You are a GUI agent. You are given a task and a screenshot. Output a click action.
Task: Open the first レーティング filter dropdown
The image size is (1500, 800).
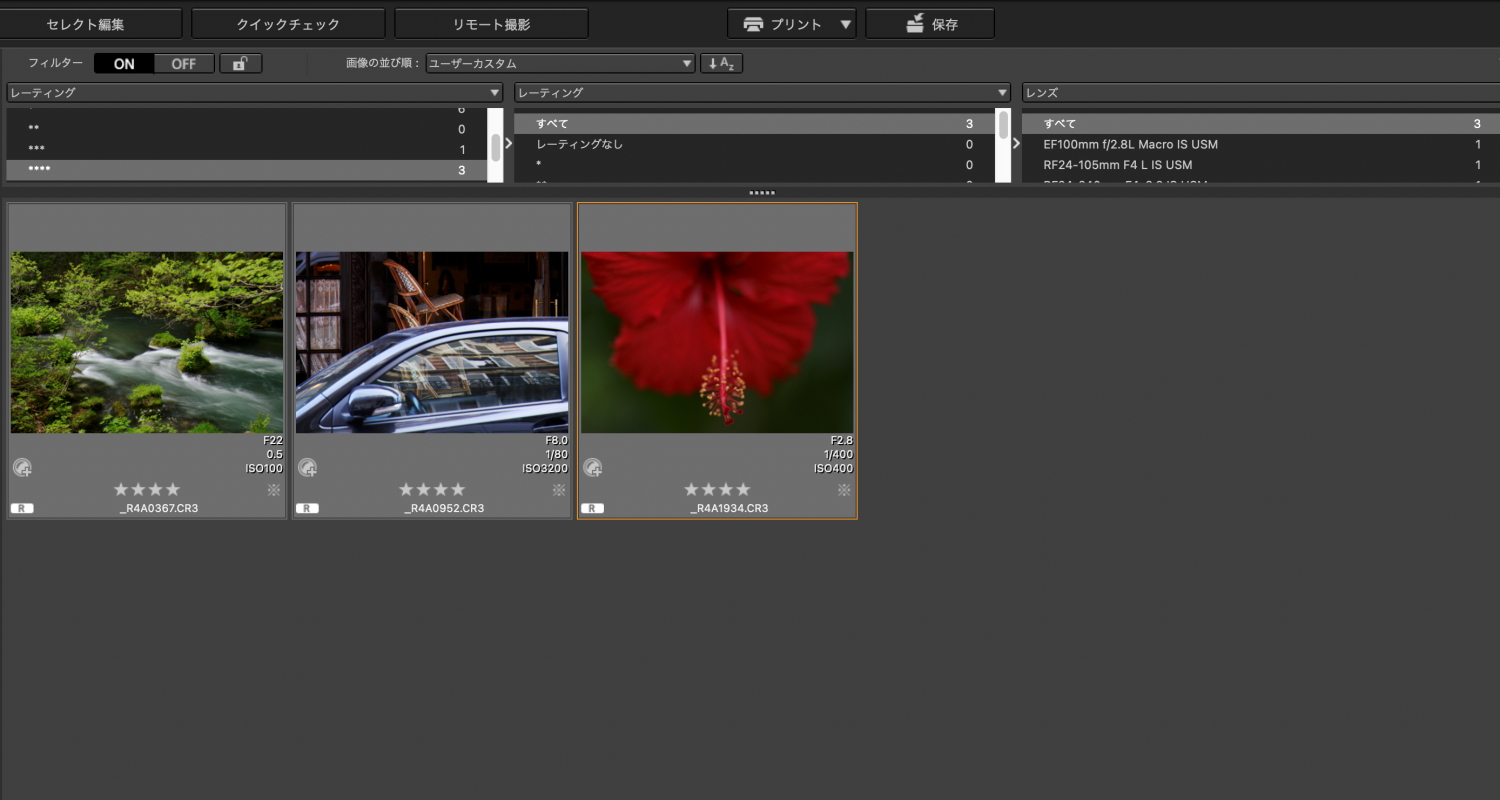[x=255, y=93]
